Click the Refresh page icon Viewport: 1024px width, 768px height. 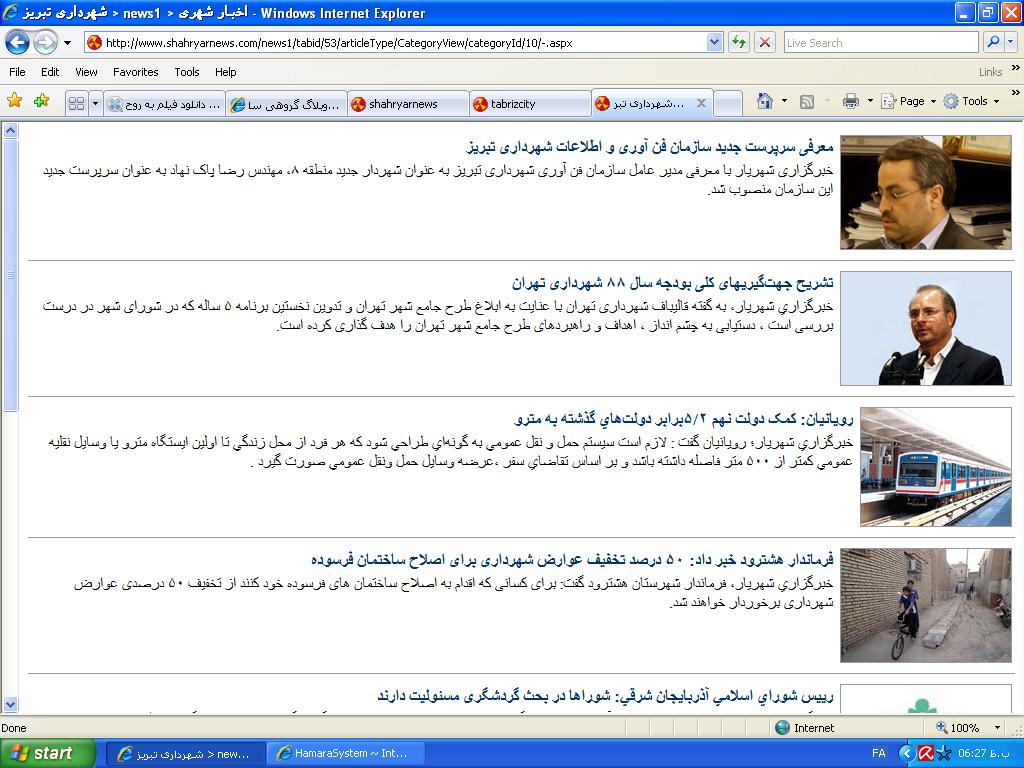(x=739, y=42)
